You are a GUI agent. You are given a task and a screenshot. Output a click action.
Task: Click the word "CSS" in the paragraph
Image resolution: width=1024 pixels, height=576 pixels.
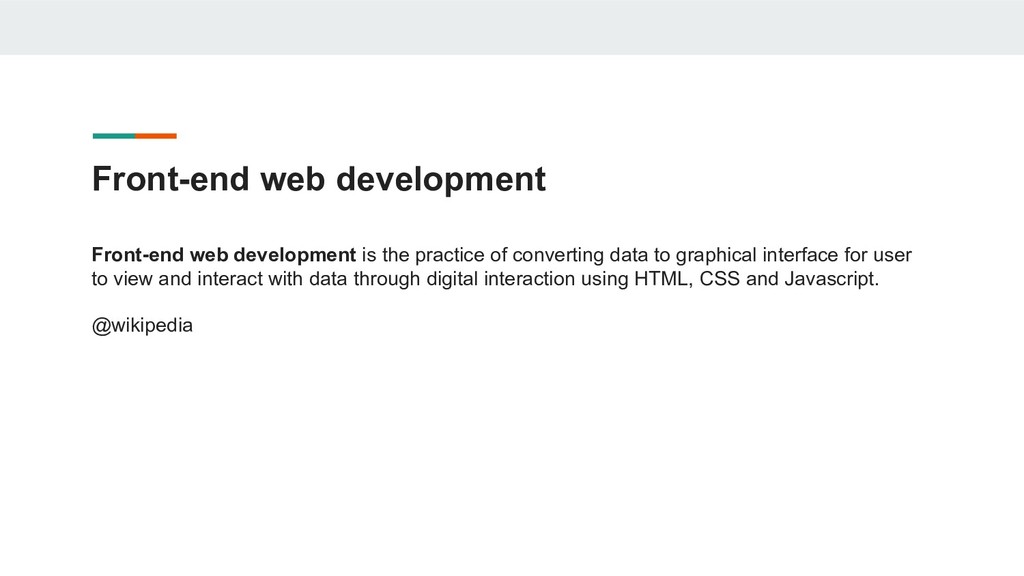tap(720, 278)
